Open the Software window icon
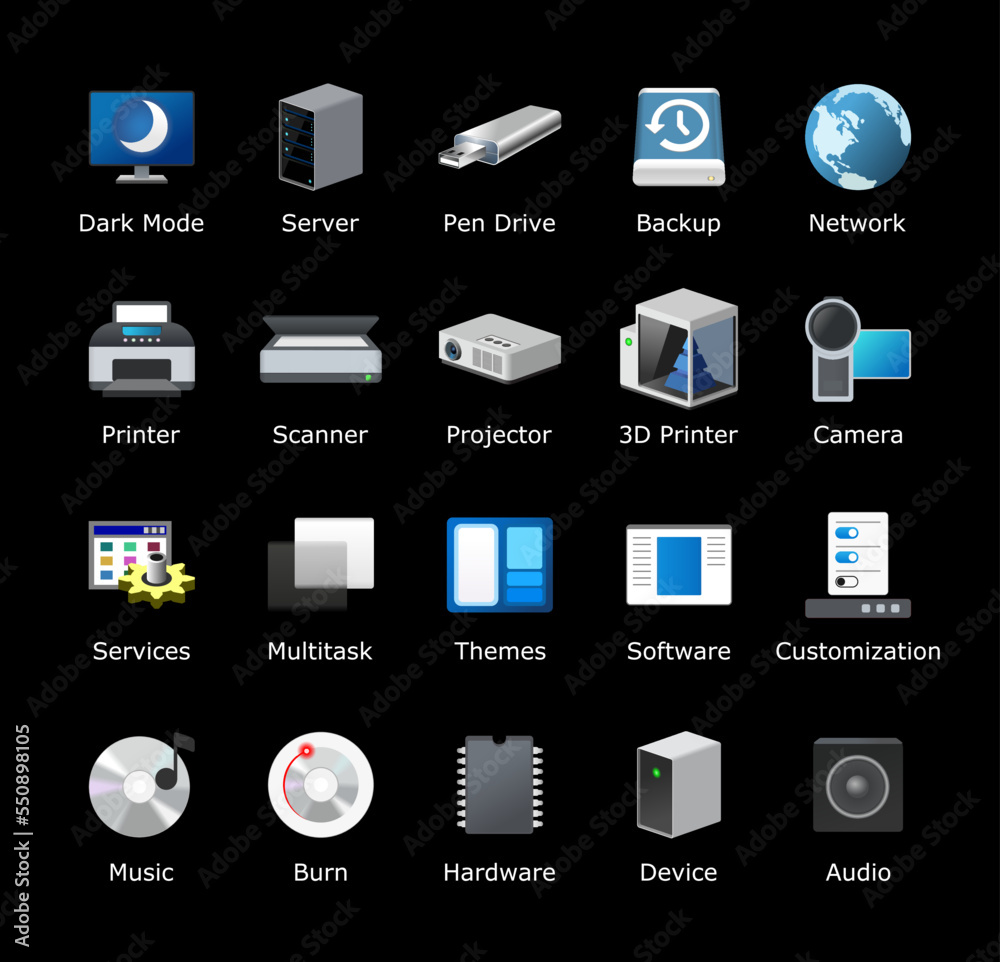Image resolution: width=1000 pixels, height=962 pixels. [679, 565]
